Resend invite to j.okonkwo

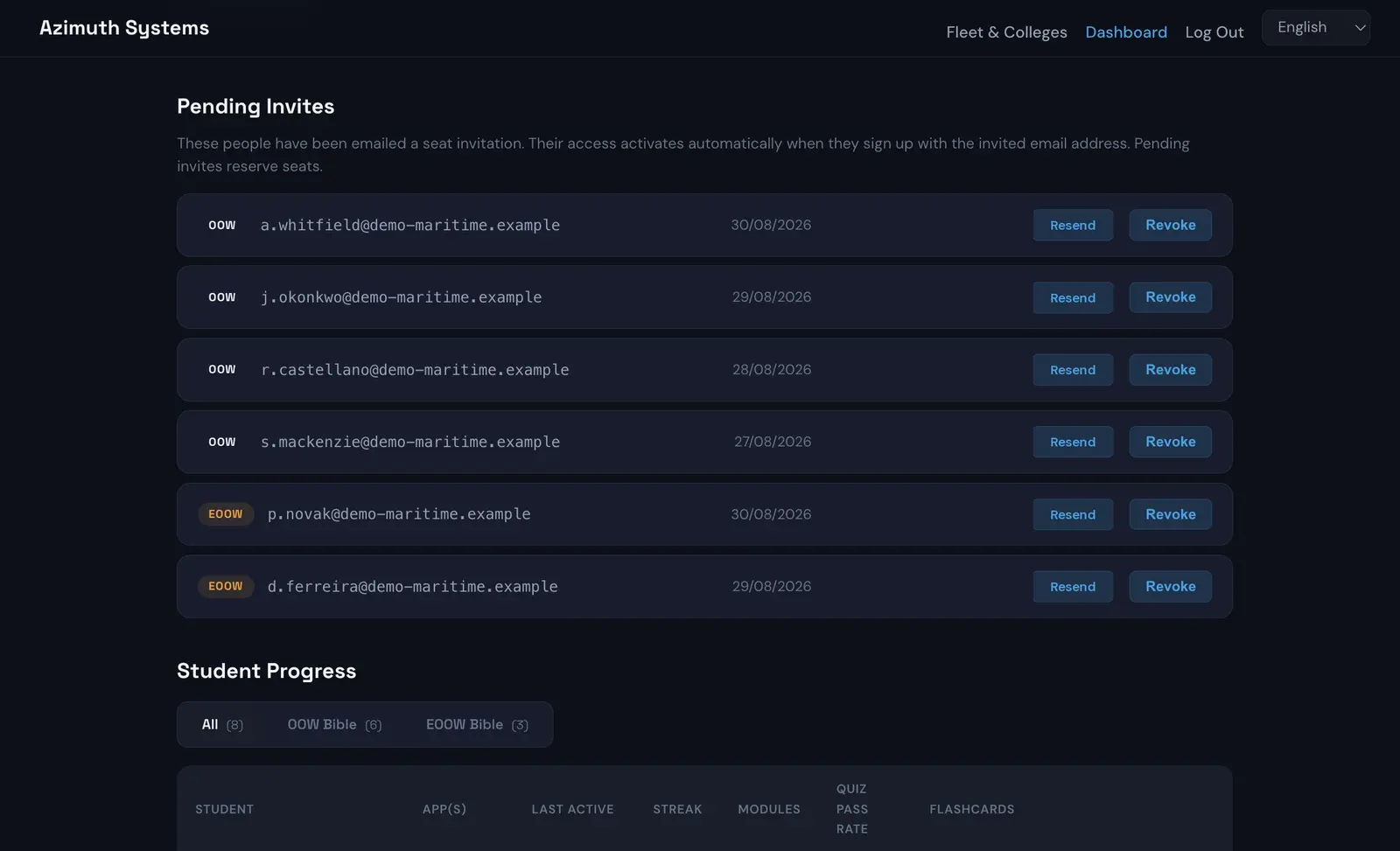1073,297
